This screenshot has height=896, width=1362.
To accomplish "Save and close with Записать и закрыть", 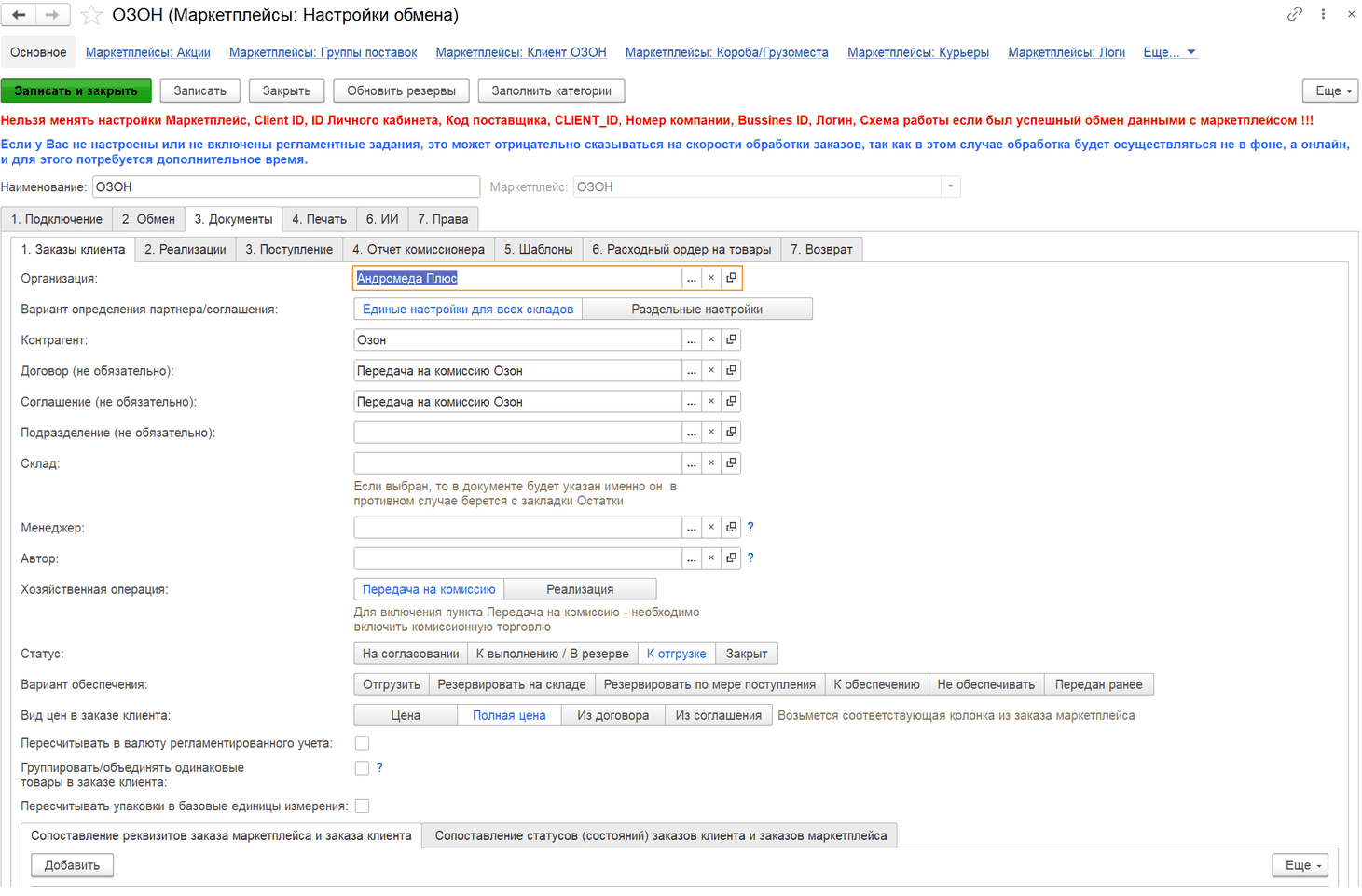I will [76, 90].
